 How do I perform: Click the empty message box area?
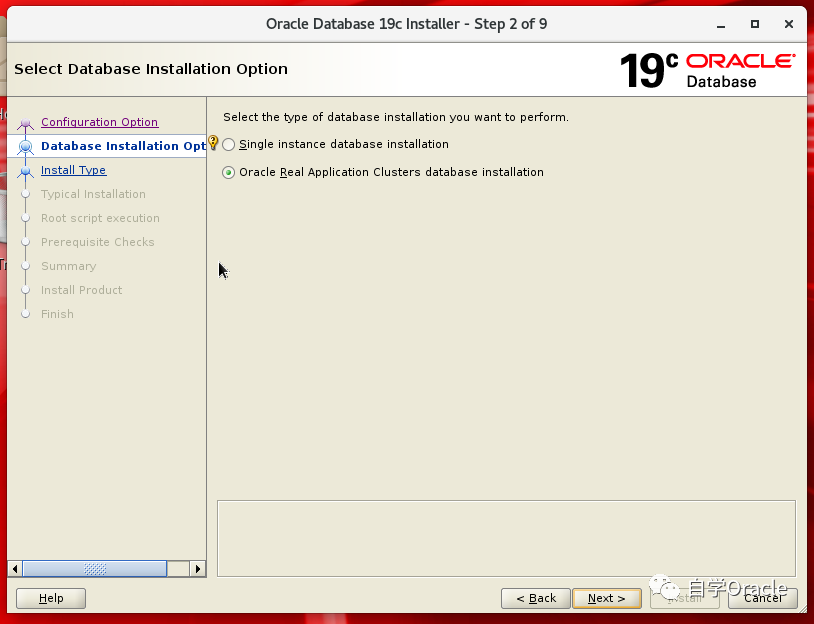pos(506,538)
